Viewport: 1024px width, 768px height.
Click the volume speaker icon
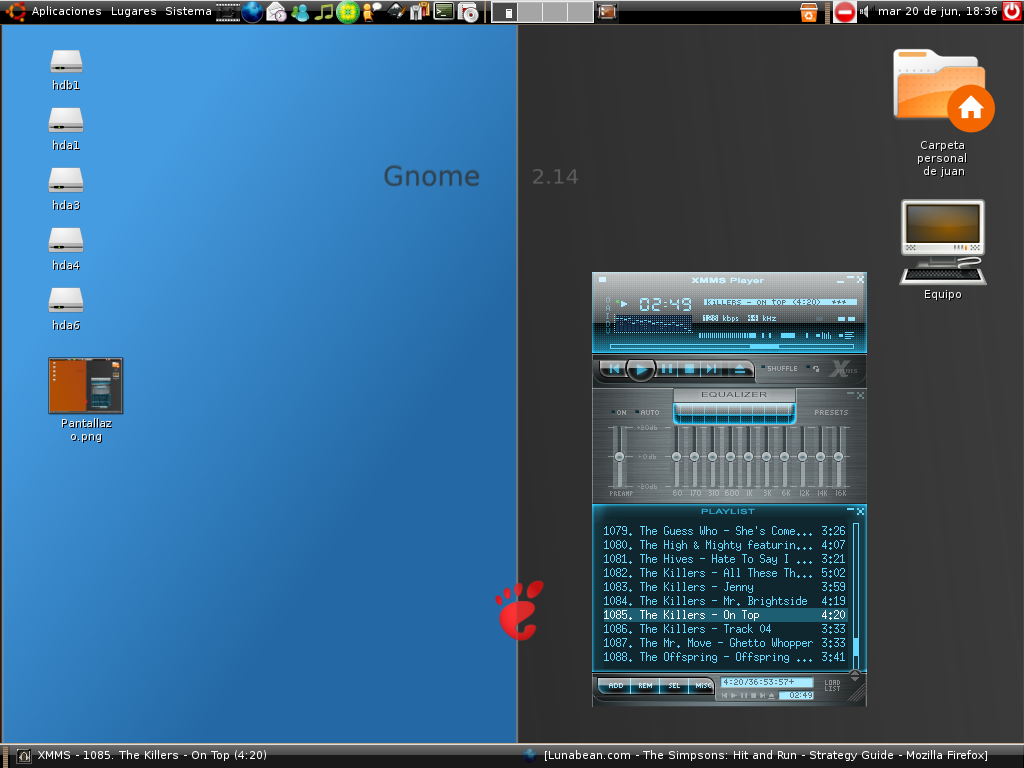[x=865, y=12]
